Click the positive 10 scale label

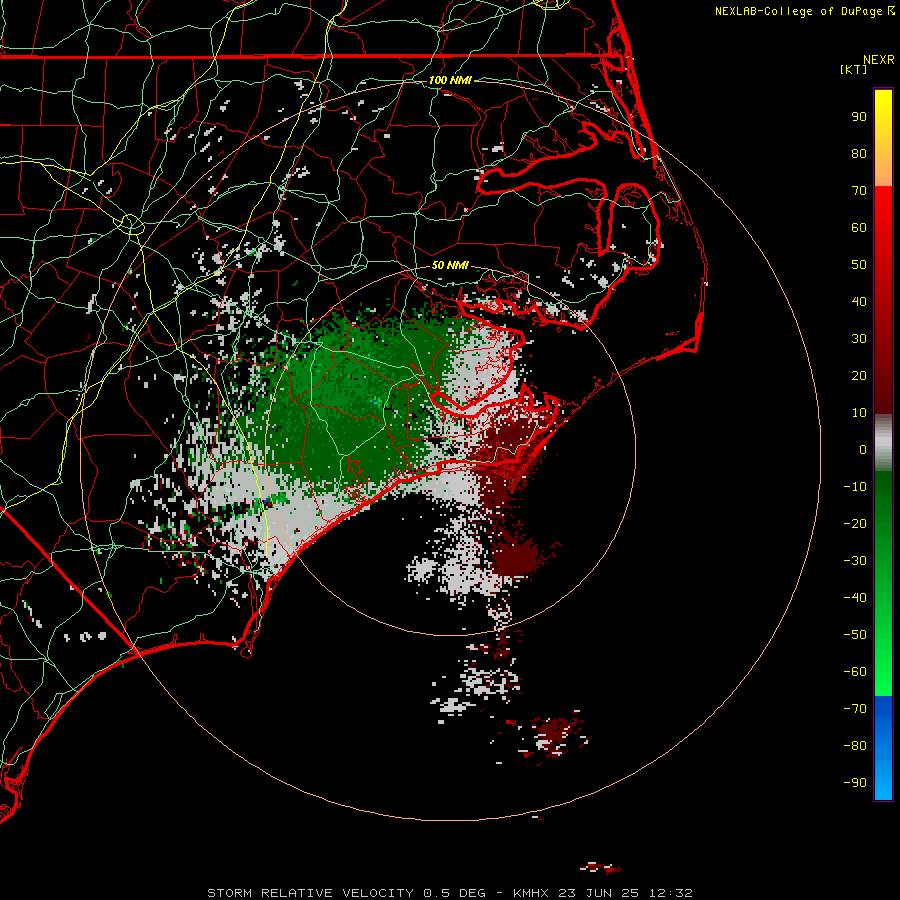pos(859,413)
